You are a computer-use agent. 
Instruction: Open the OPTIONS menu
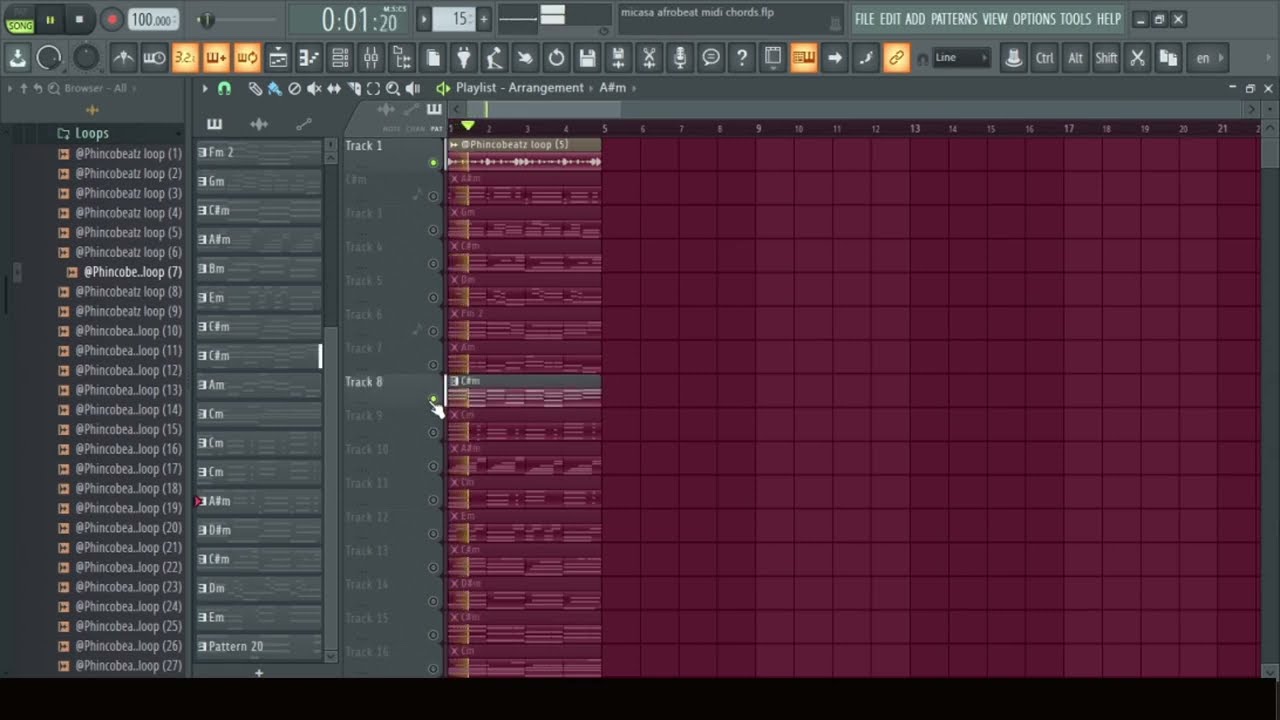1034,19
